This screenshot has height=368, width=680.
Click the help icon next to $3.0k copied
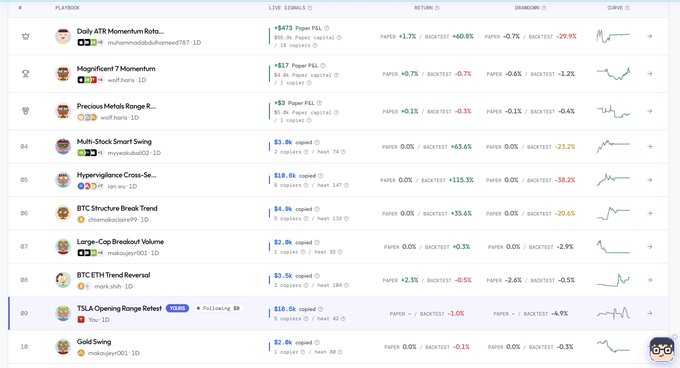pyautogui.click(x=317, y=142)
